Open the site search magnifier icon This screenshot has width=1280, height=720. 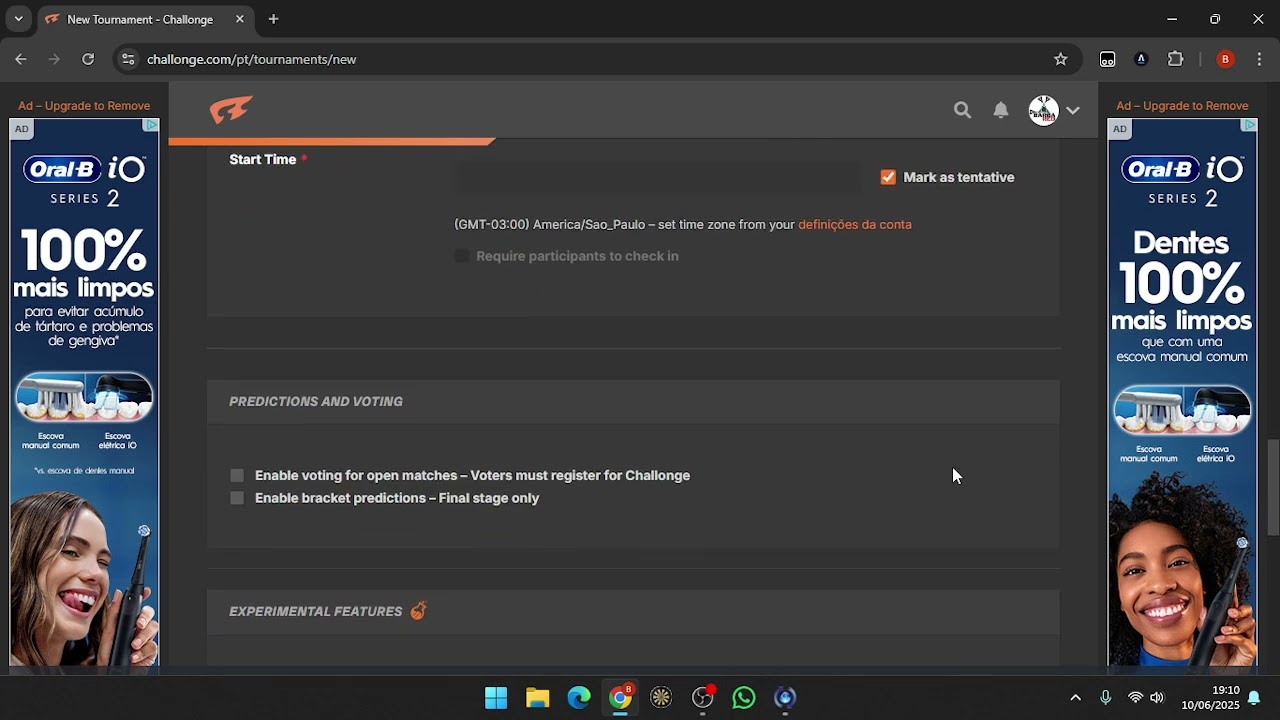click(962, 110)
